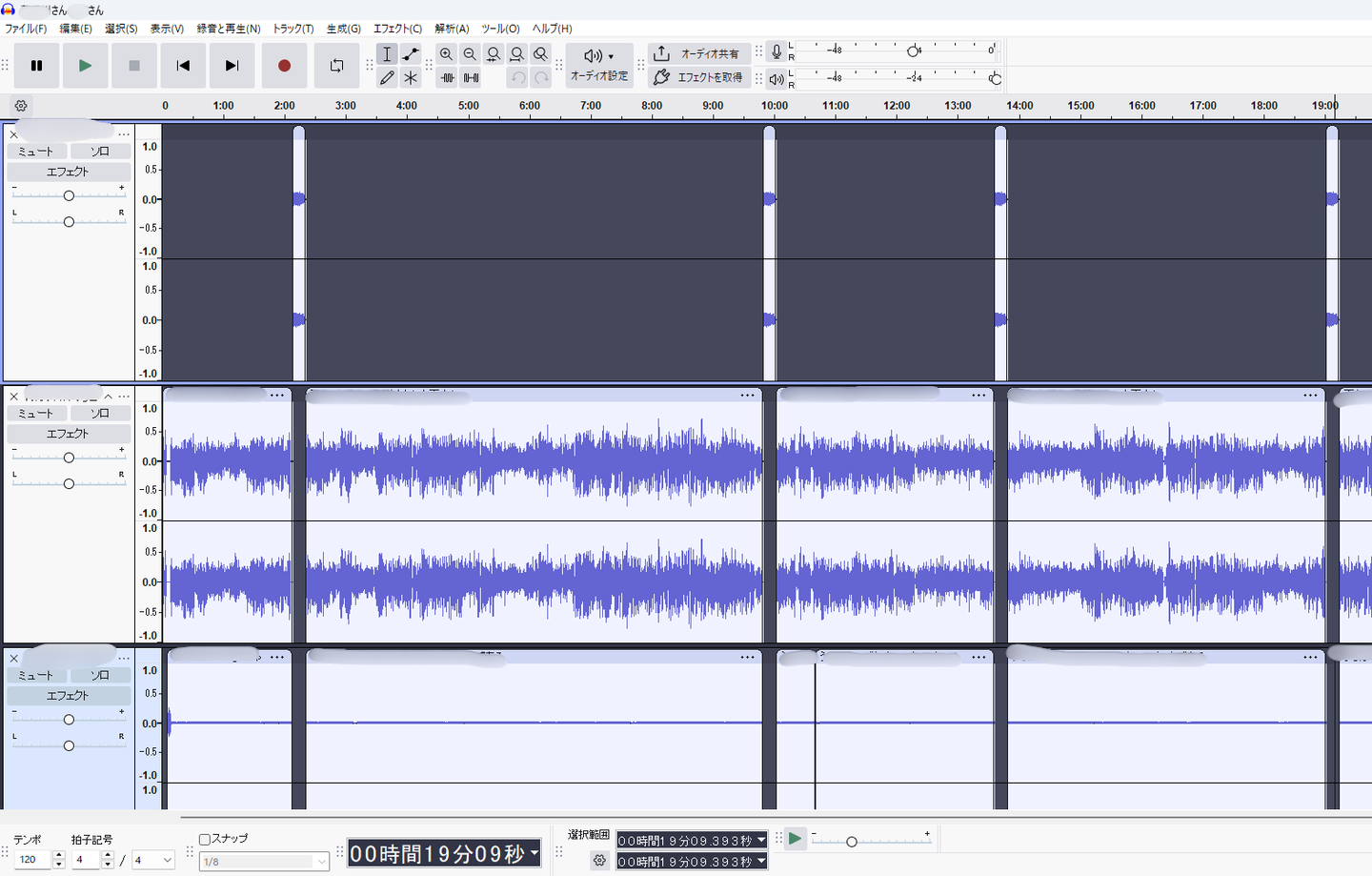Mute the third track with ミュート
Viewport: 1372px width, 876px height.
click(x=37, y=676)
